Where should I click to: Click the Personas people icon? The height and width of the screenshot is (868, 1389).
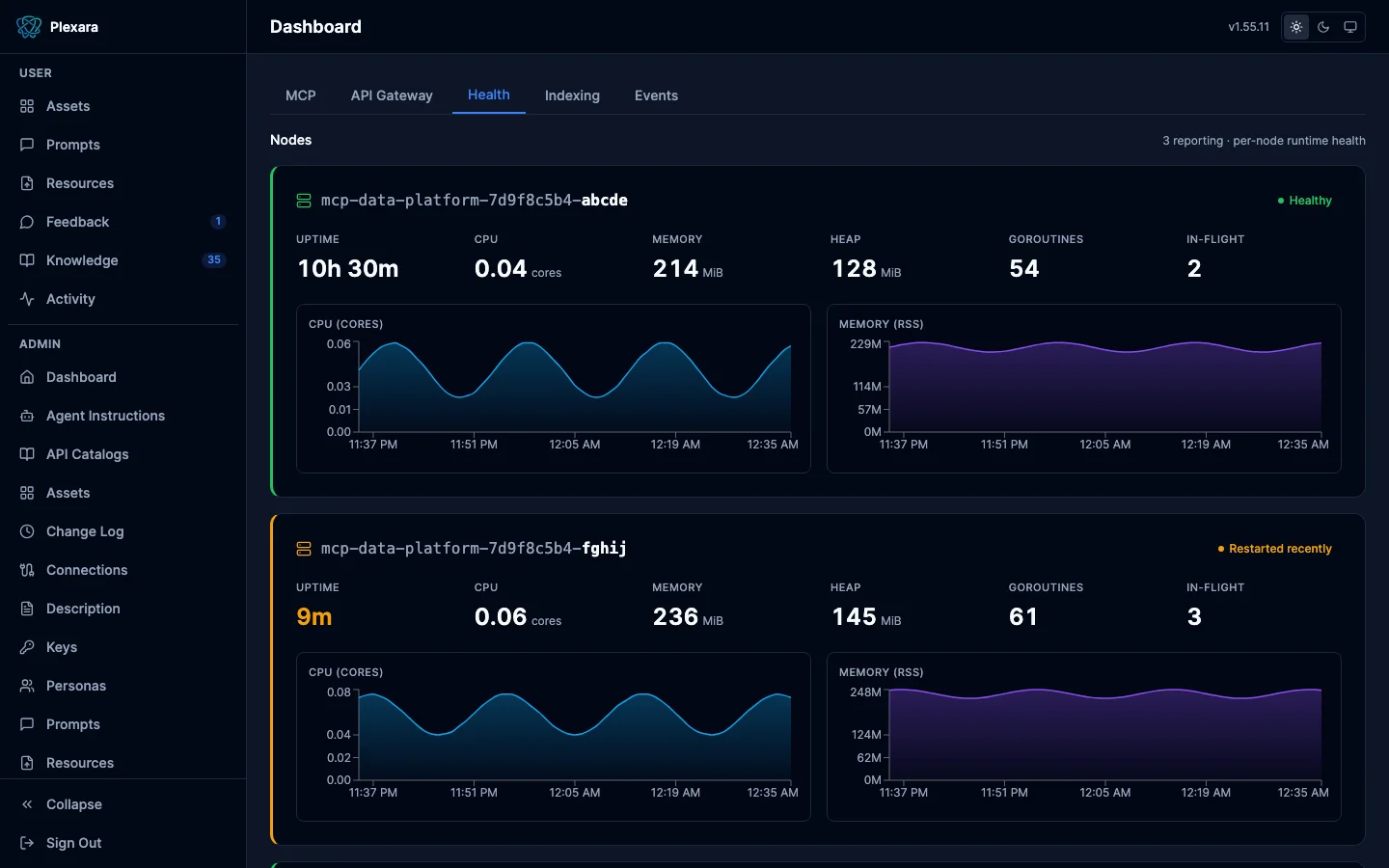tap(27, 686)
